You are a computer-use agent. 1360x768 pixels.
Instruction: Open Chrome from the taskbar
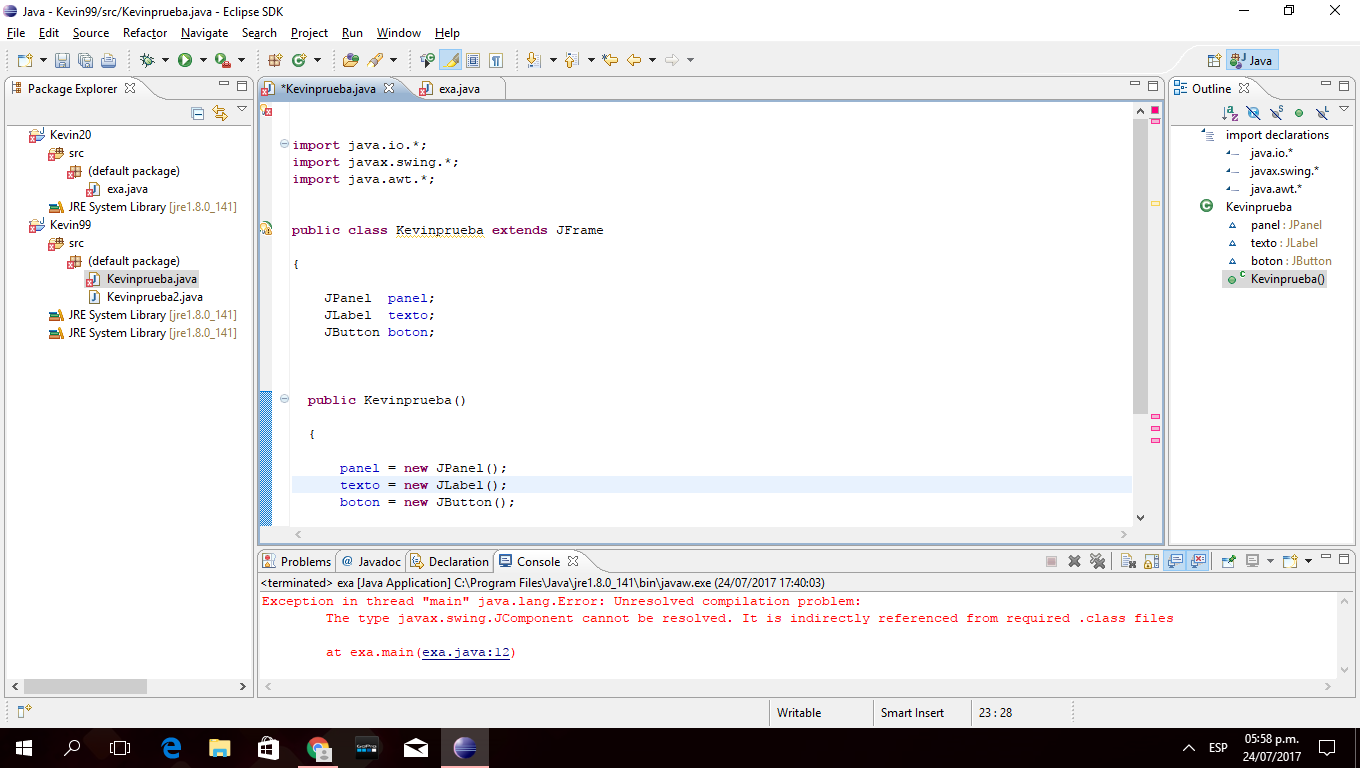point(318,747)
